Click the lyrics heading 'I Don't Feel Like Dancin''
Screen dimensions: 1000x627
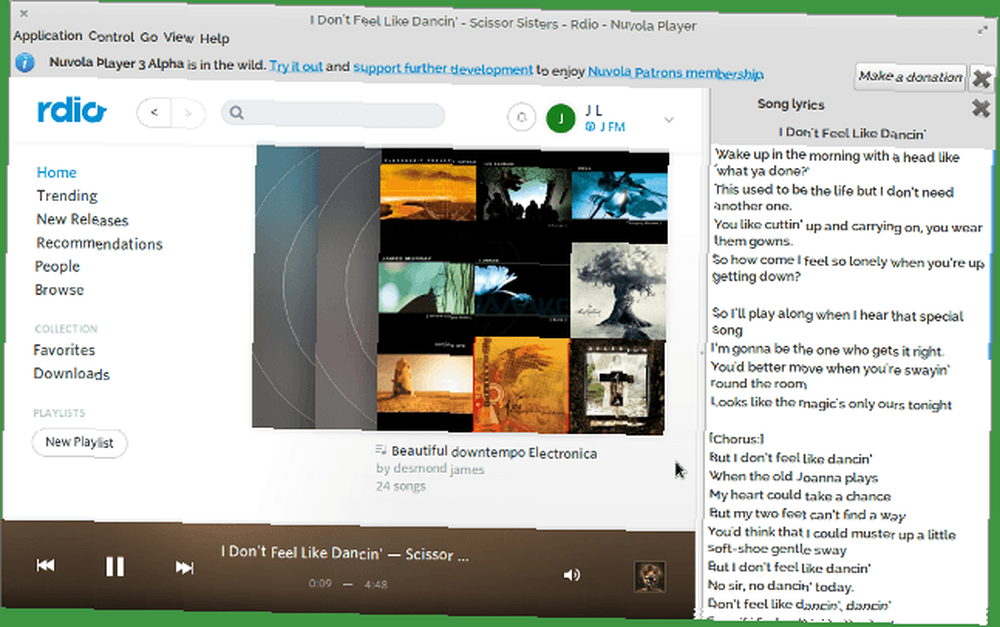point(852,133)
